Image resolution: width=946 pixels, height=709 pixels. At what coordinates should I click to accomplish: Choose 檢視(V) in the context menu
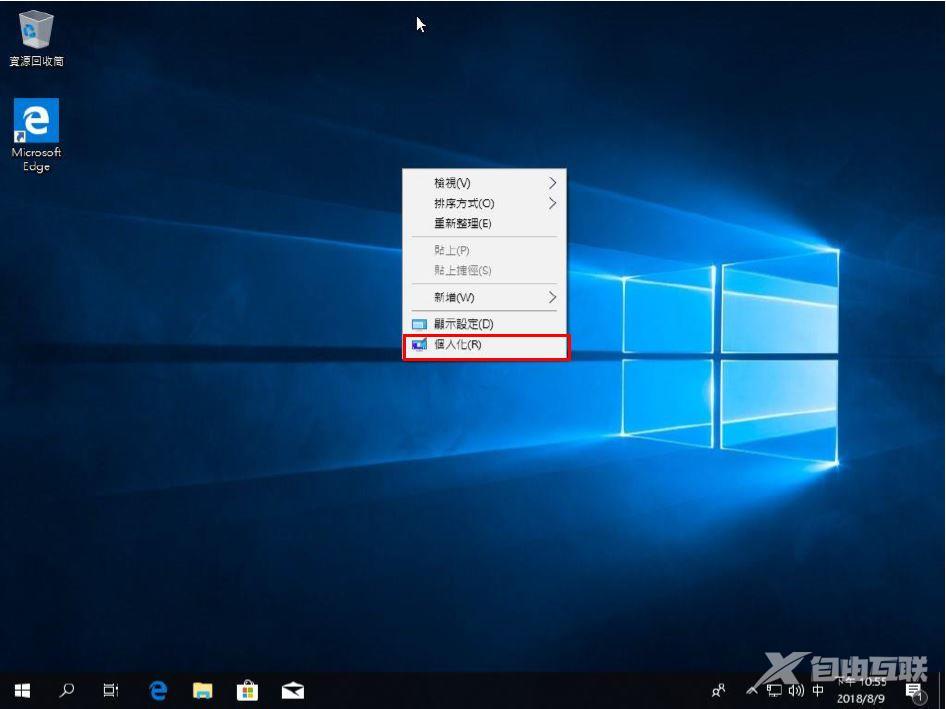484,183
